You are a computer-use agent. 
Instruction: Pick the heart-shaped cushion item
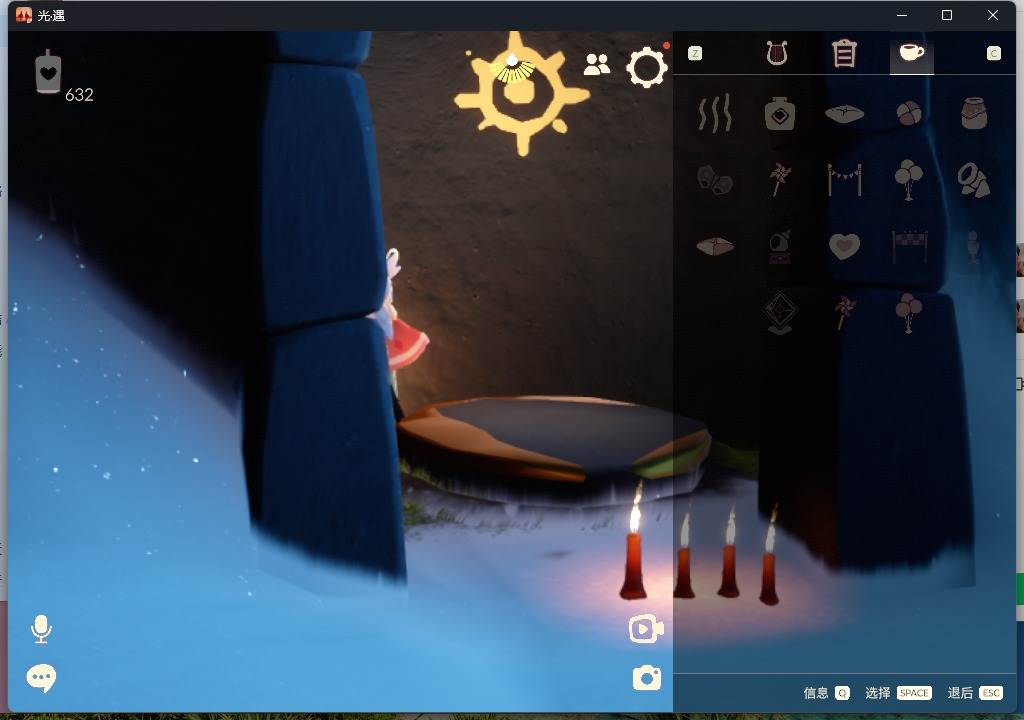(x=844, y=246)
